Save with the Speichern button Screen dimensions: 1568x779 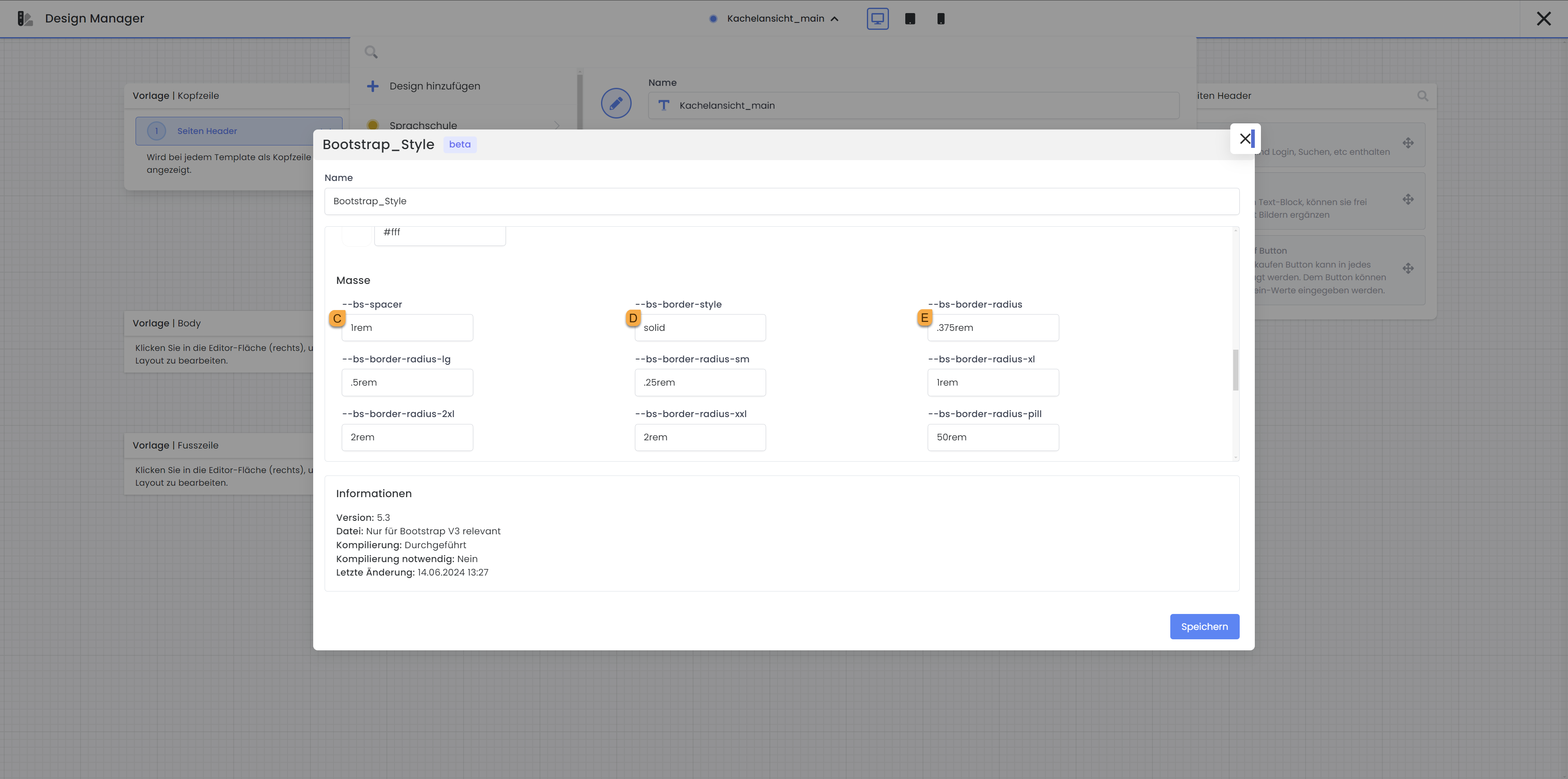(x=1204, y=626)
